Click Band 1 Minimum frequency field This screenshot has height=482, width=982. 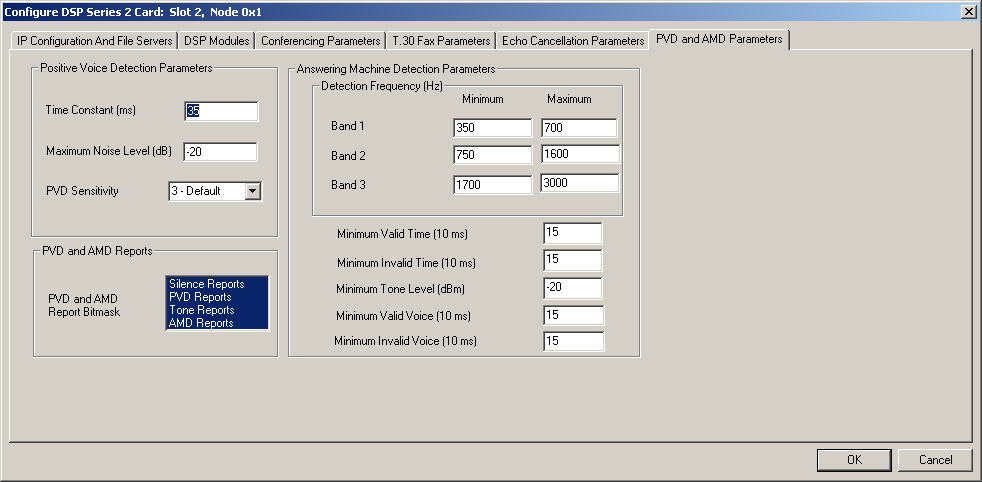tap(492, 128)
